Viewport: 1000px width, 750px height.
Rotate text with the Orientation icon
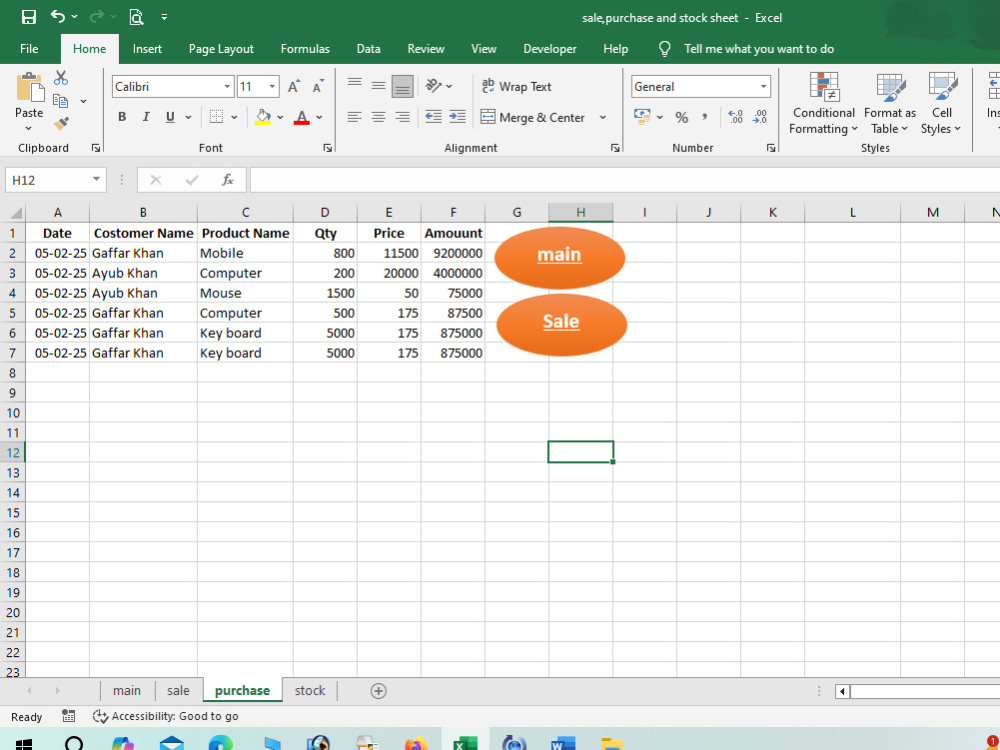(434, 86)
